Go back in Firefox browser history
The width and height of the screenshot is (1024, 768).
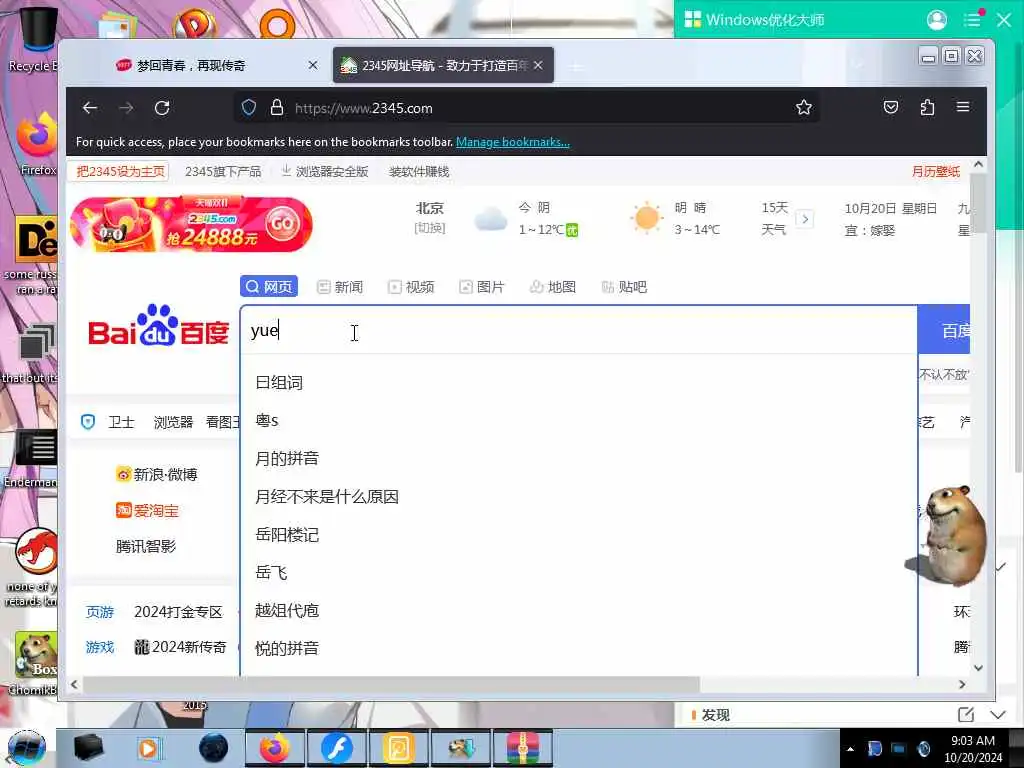pos(90,108)
